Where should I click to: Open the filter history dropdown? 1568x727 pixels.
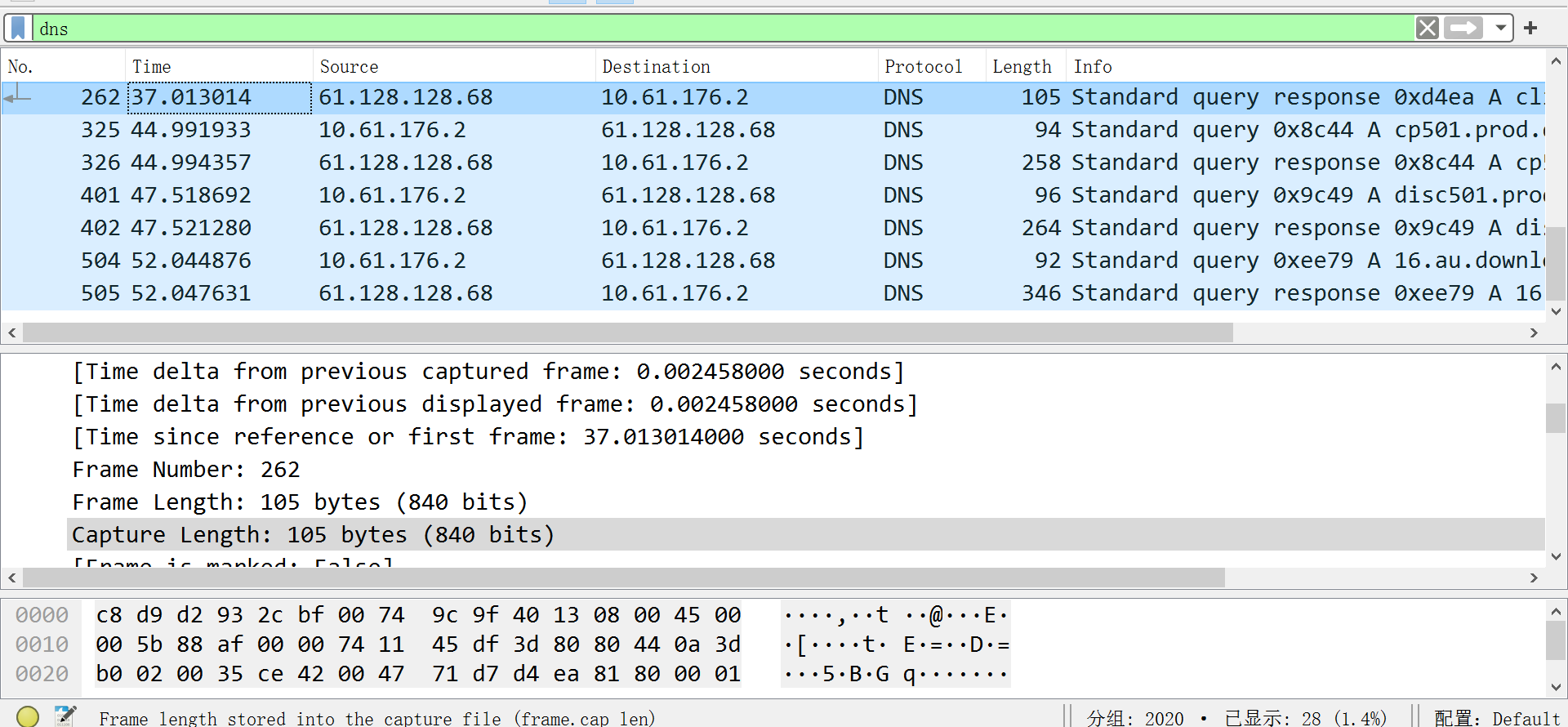(1500, 29)
